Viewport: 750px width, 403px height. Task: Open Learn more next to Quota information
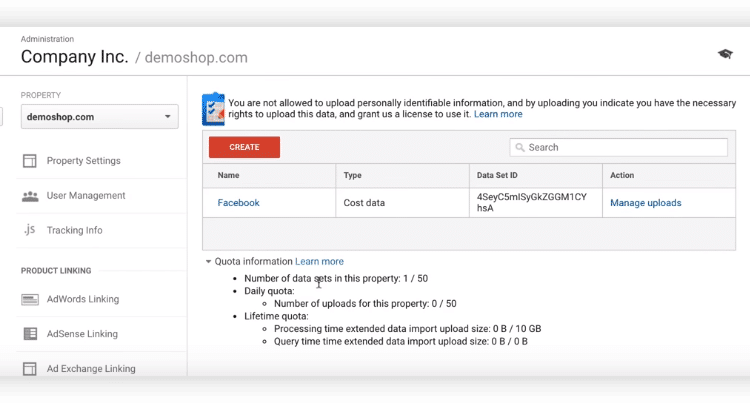click(x=319, y=261)
